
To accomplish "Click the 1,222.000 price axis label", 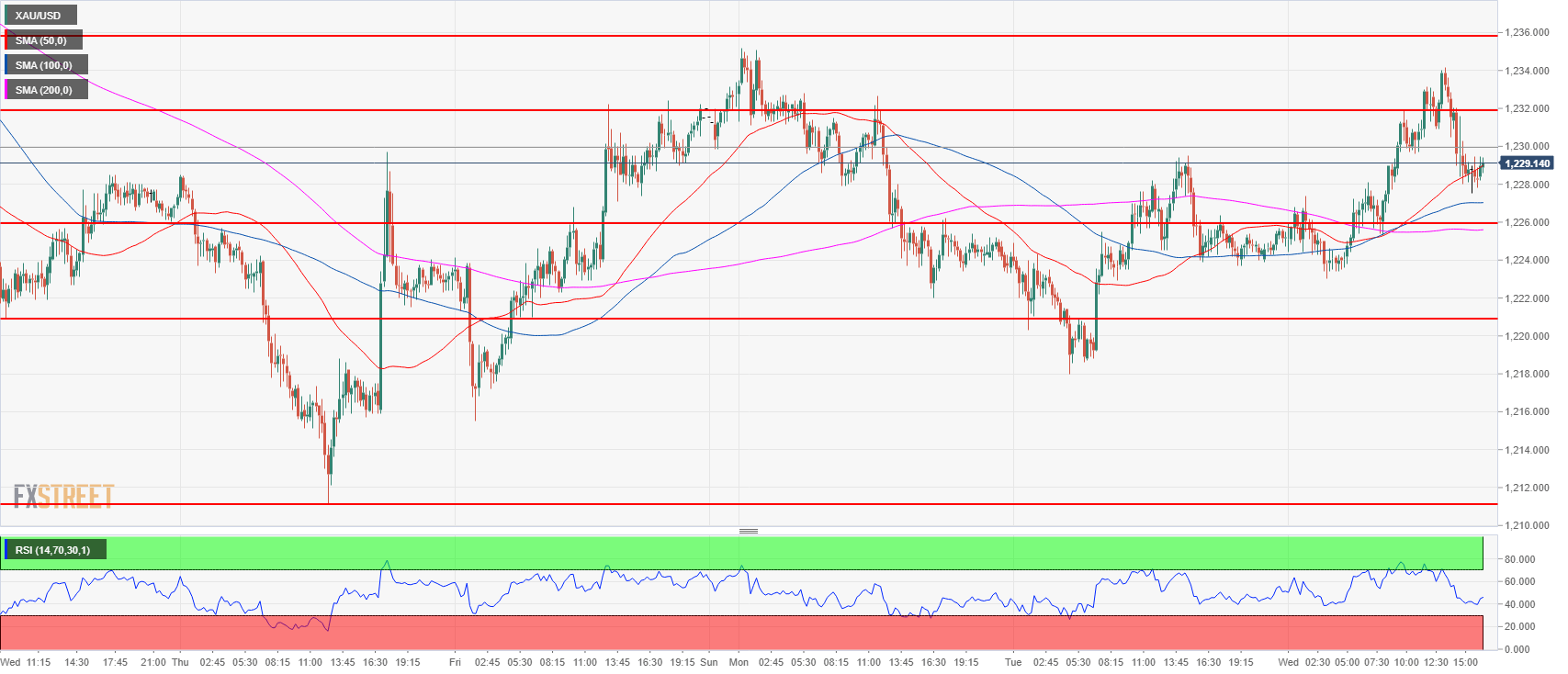I will click(1527, 298).
